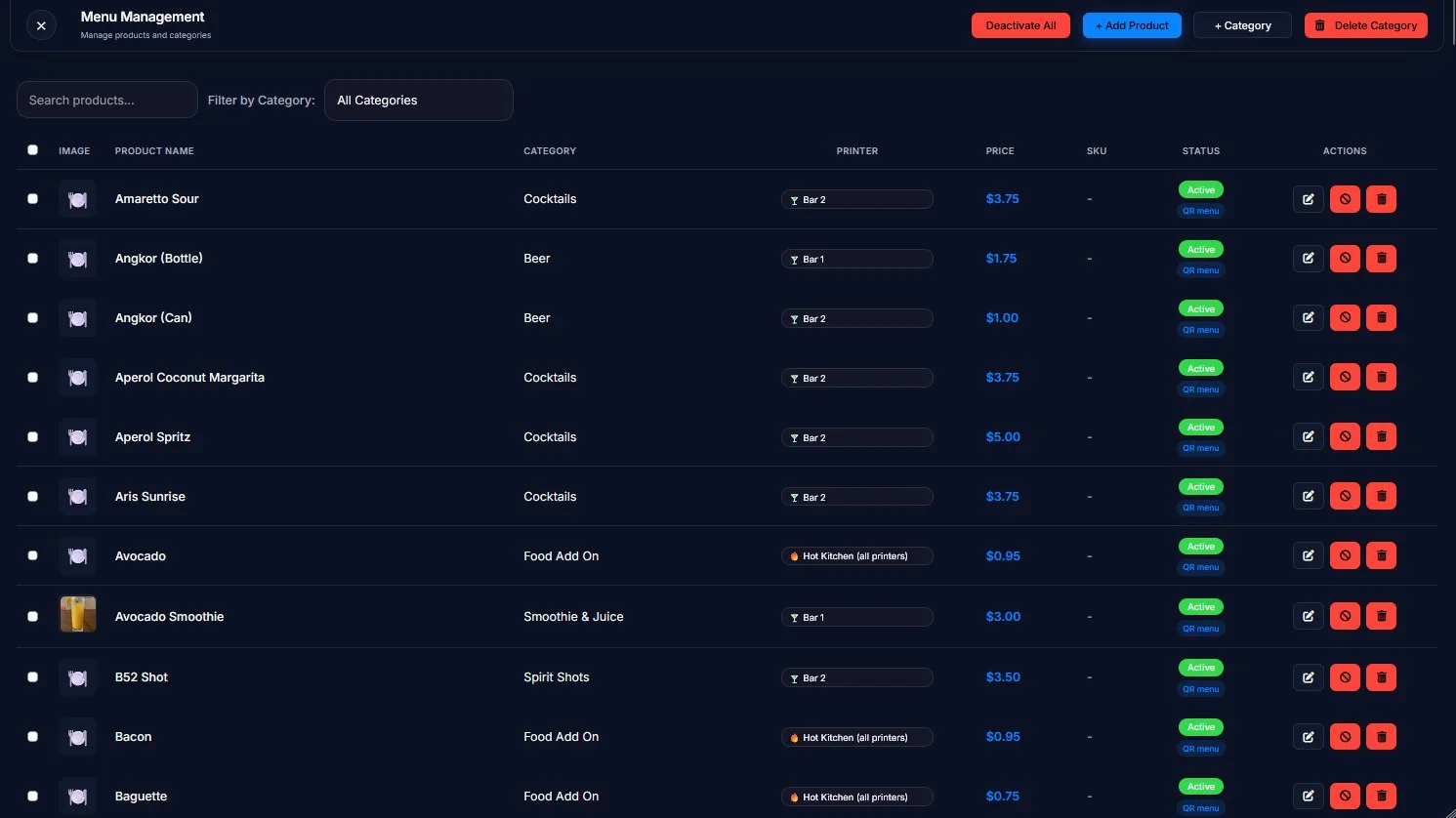Delete the B52 Shot product
1456x818 pixels.
(1381, 677)
